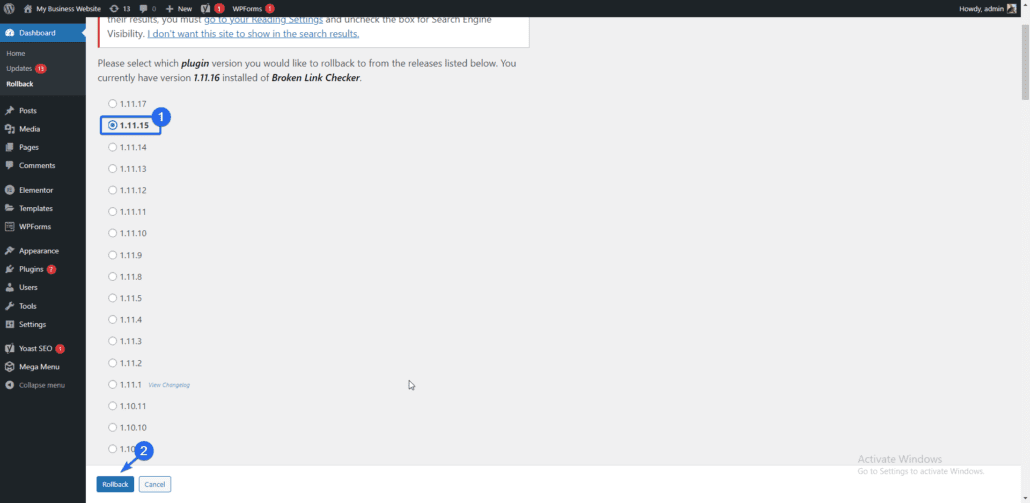Image resolution: width=1030 pixels, height=503 pixels.
Task: Click the Templates folder icon
Action: pos(9,208)
